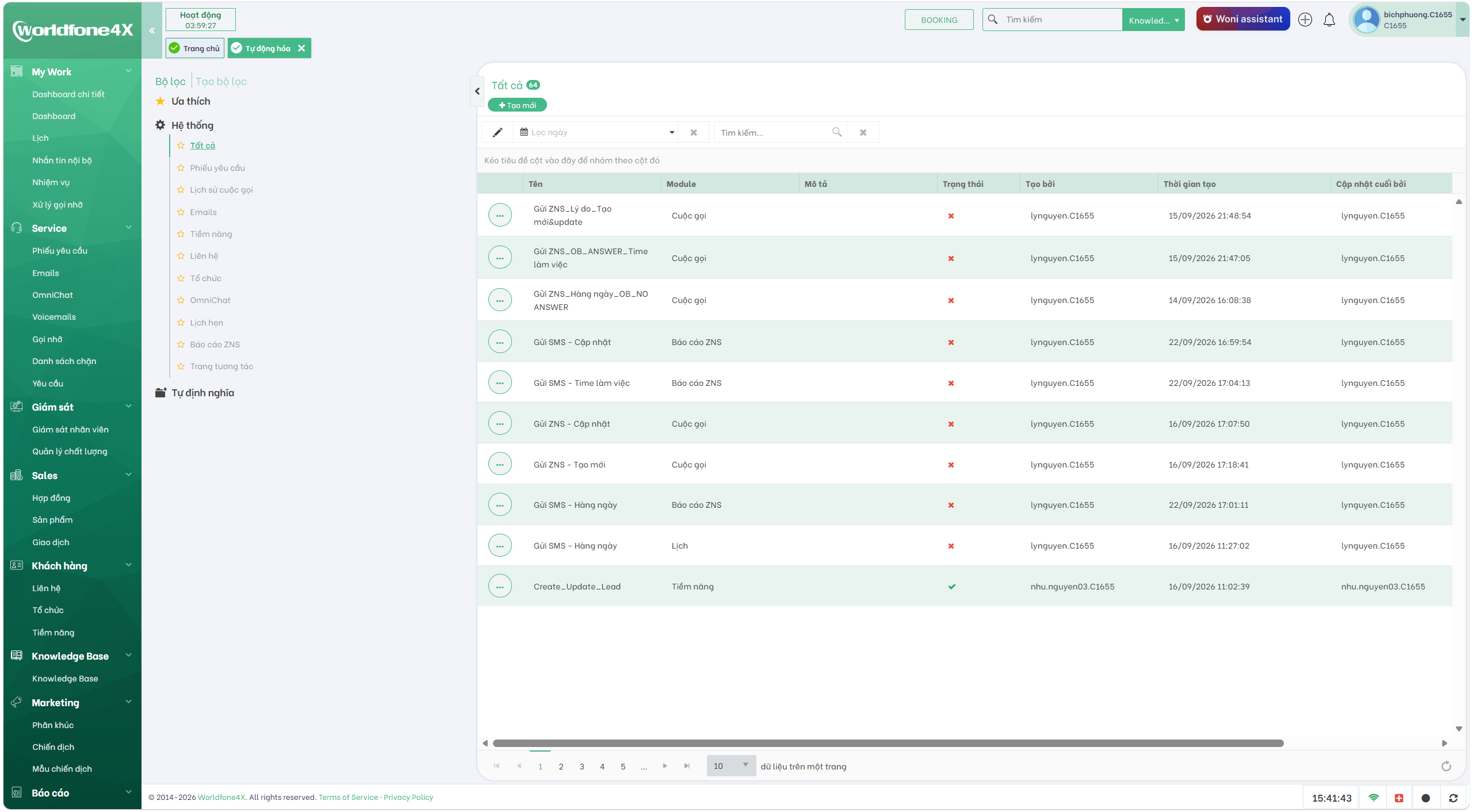Collapse the Service menu section
Viewport: 1472px width, 812px height.
pos(128,228)
